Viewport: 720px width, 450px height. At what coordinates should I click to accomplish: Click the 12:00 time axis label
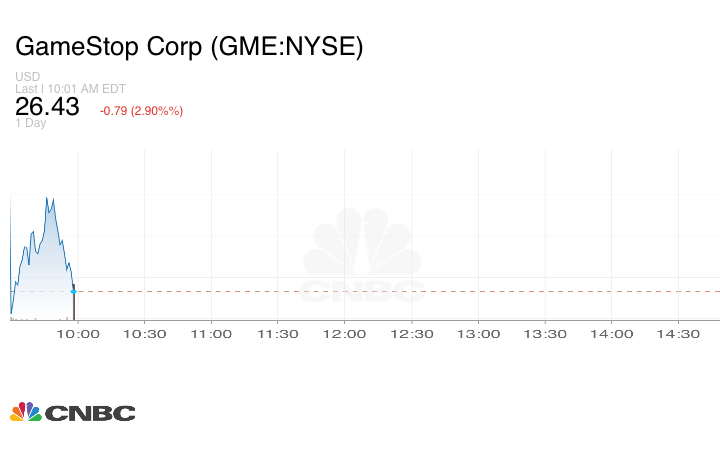[345, 334]
